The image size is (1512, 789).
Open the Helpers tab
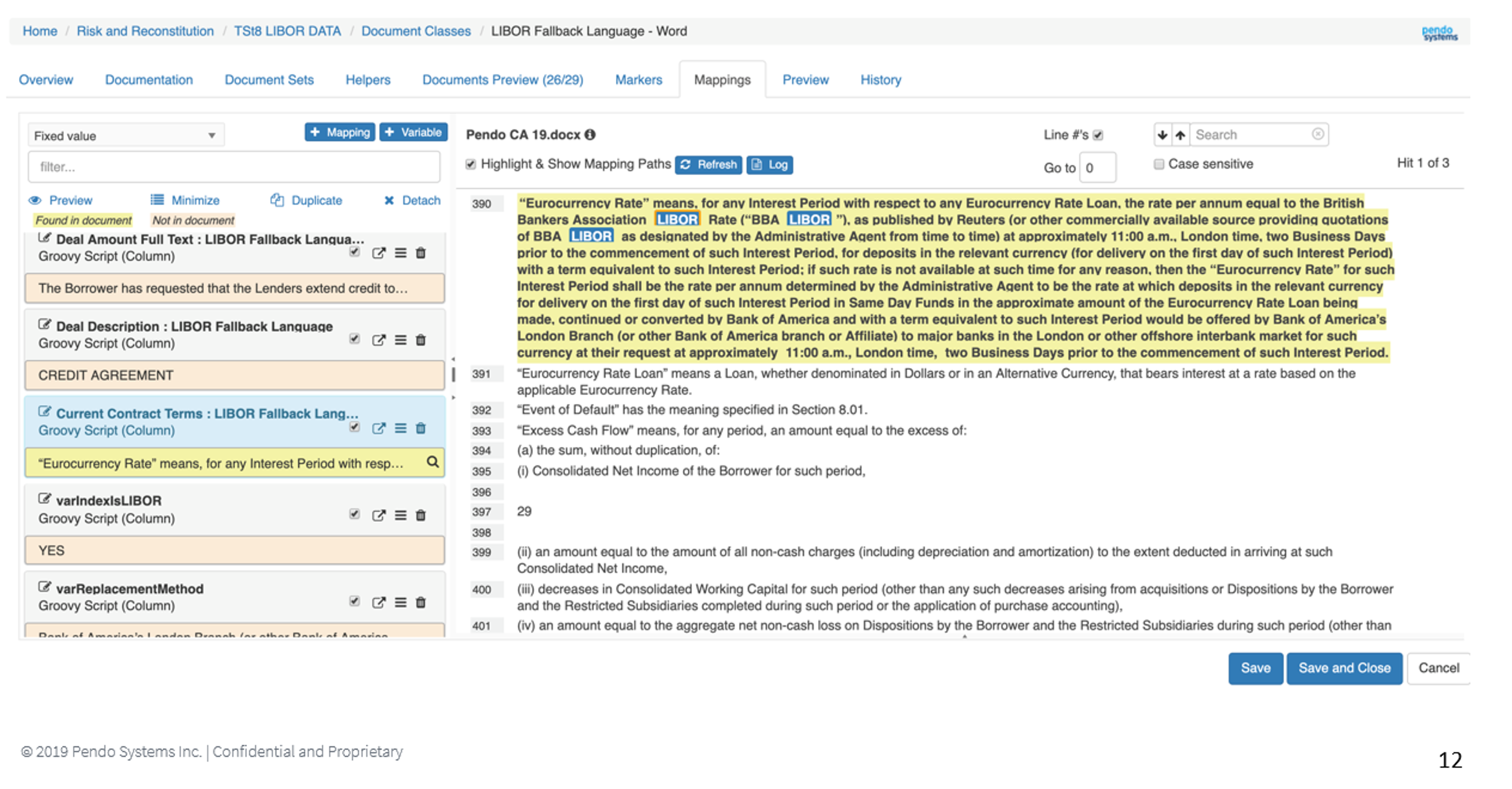368,80
